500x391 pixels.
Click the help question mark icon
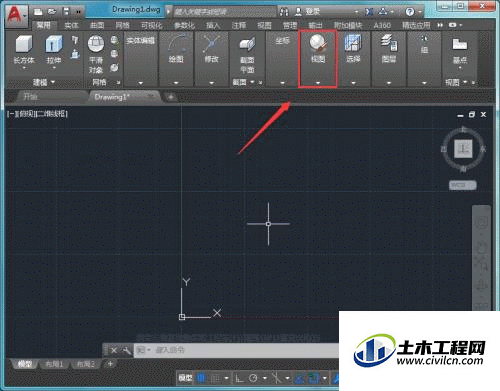click(410, 12)
